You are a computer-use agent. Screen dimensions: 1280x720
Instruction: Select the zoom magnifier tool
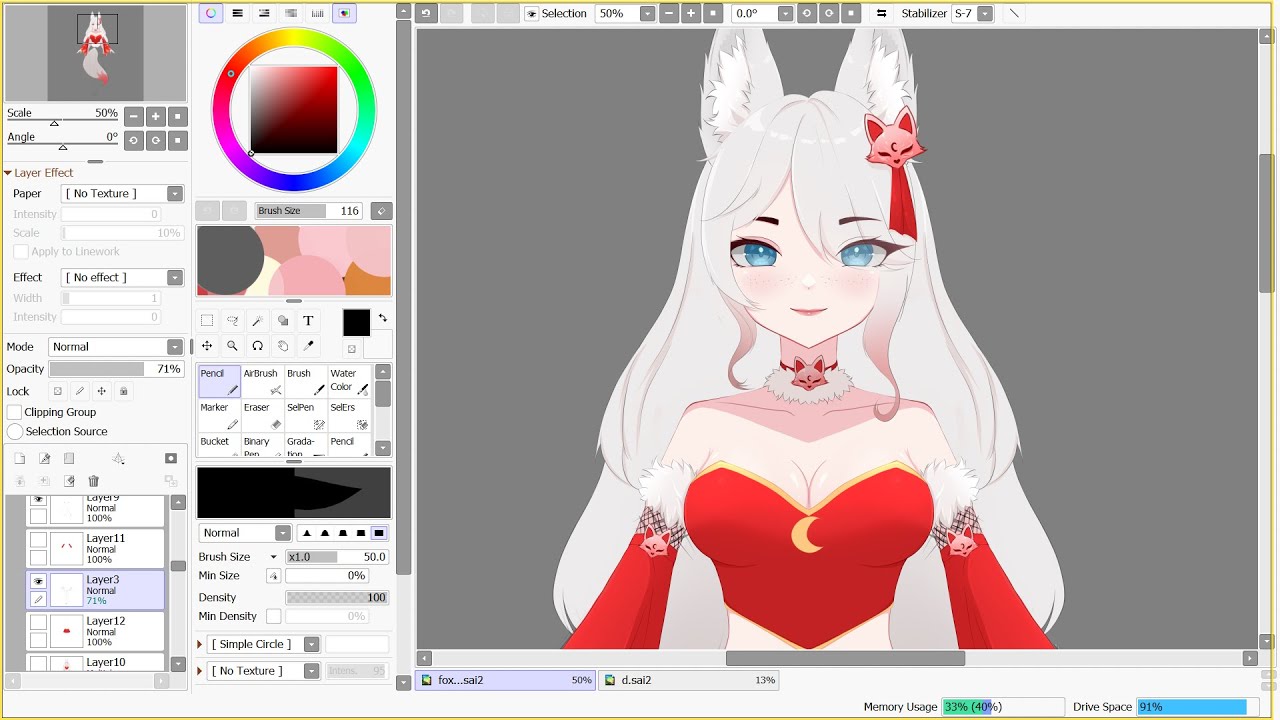coord(232,346)
